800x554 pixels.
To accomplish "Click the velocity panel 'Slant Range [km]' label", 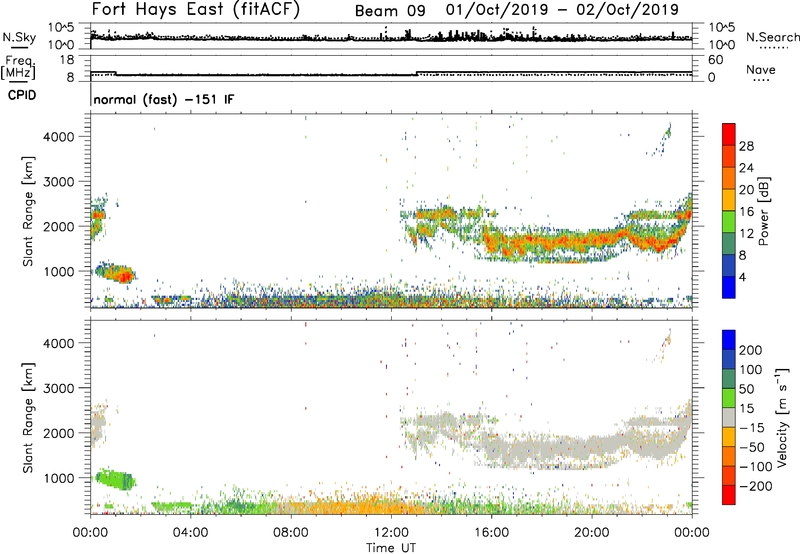I will coord(28,417).
